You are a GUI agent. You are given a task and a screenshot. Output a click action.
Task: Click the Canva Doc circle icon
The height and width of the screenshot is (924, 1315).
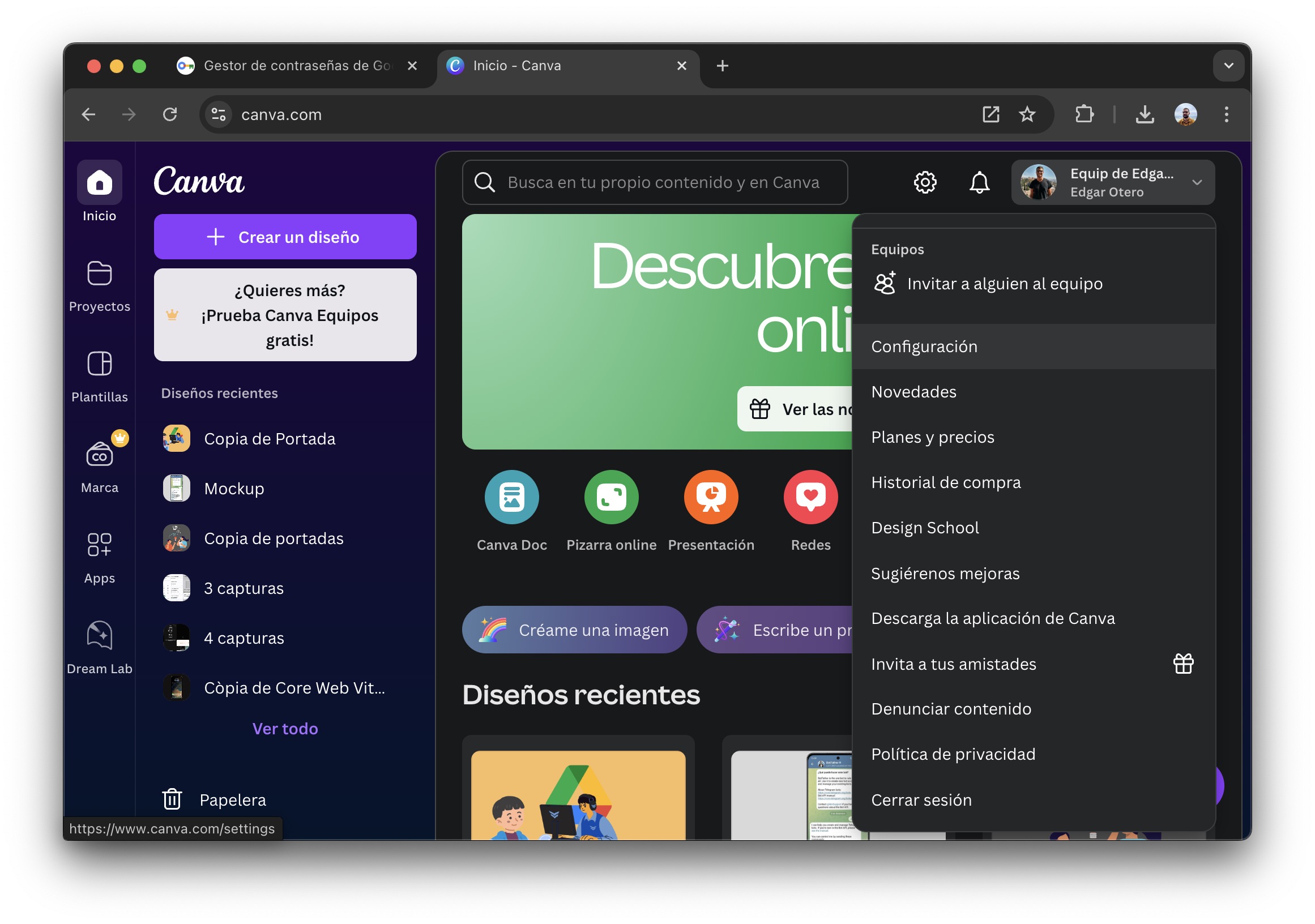[512, 498]
